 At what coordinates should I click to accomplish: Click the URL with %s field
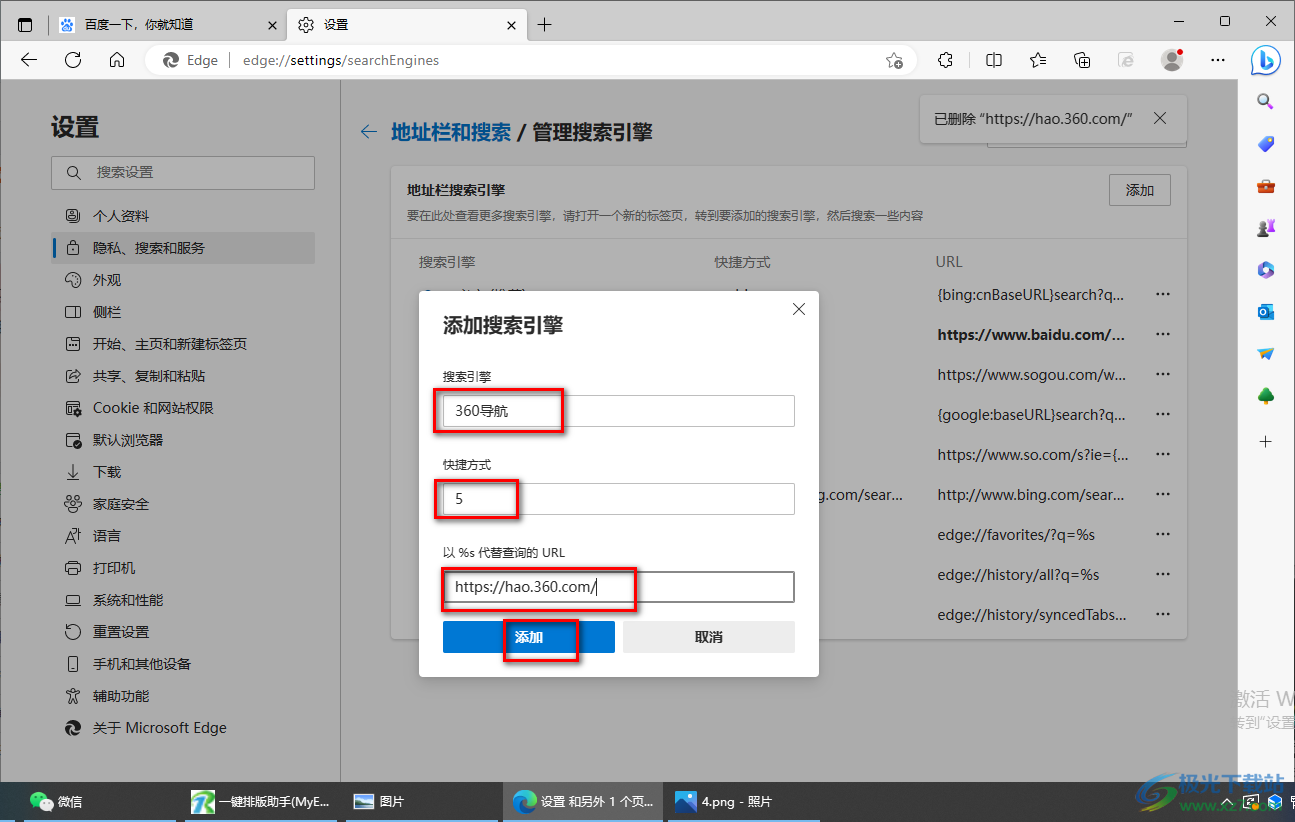[619, 587]
